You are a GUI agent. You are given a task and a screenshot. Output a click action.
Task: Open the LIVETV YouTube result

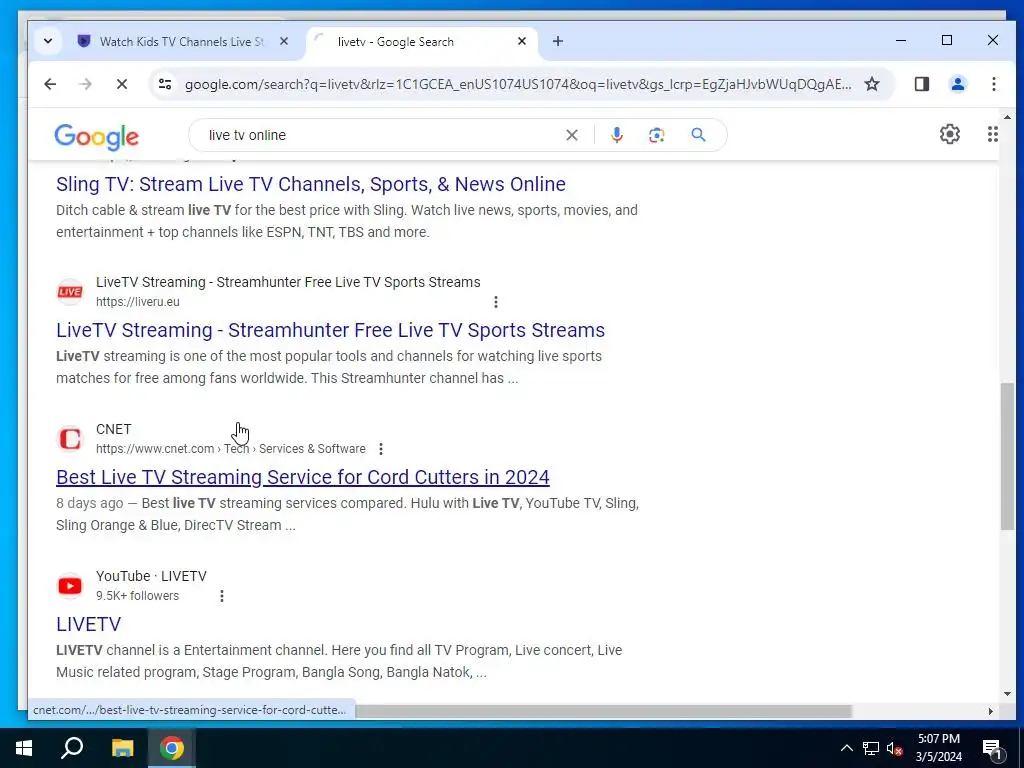pyautogui.click(x=89, y=624)
